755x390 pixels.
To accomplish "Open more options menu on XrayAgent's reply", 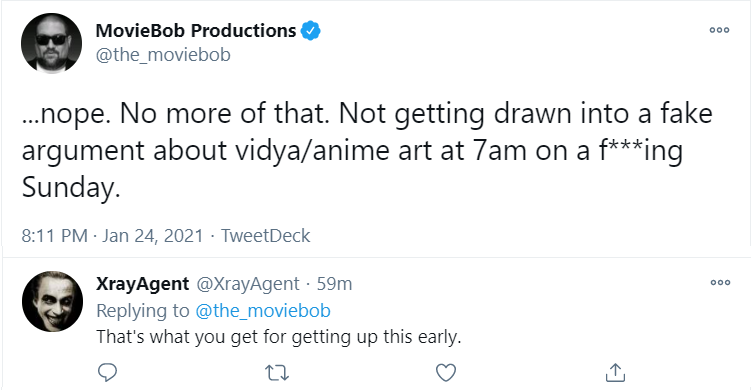I will pos(720,283).
